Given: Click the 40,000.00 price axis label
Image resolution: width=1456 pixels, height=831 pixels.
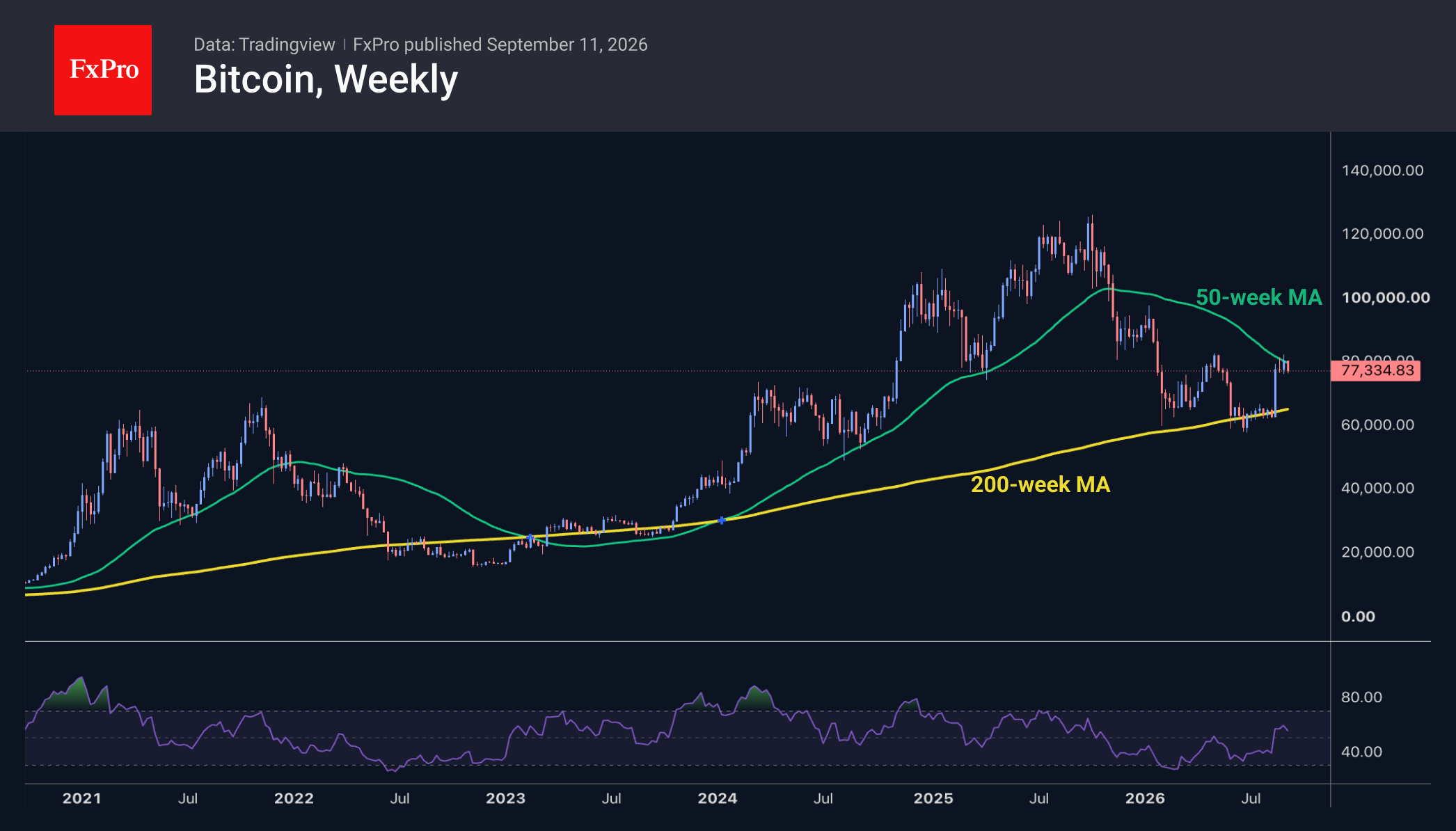Looking at the screenshot, I should (1377, 488).
